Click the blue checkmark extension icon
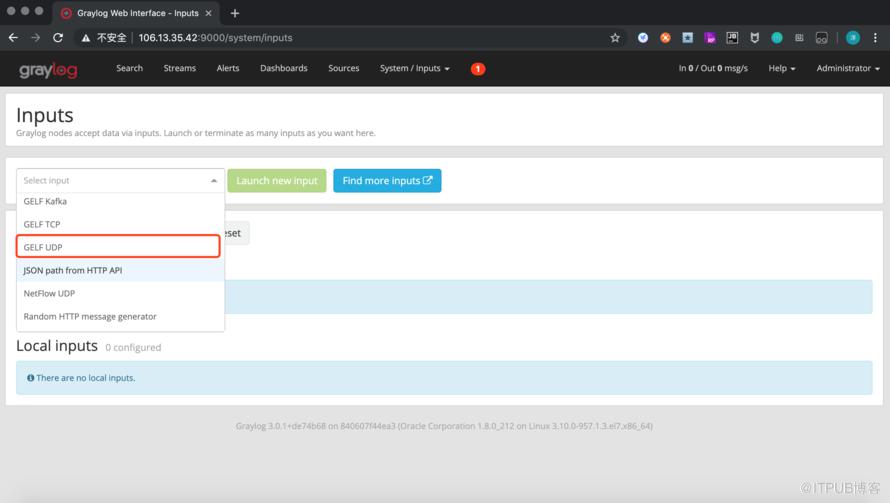Screen dimensions: 890x503 (x=643, y=38)
